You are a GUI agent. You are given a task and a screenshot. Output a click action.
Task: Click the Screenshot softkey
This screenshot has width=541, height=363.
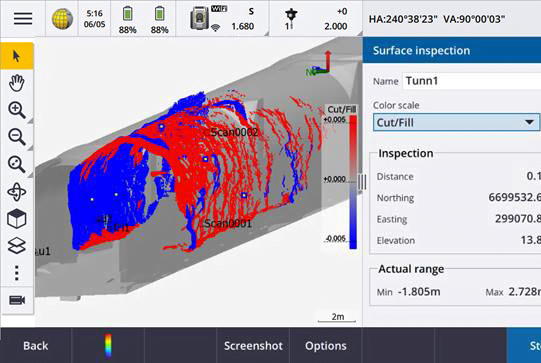pos(253,346)
